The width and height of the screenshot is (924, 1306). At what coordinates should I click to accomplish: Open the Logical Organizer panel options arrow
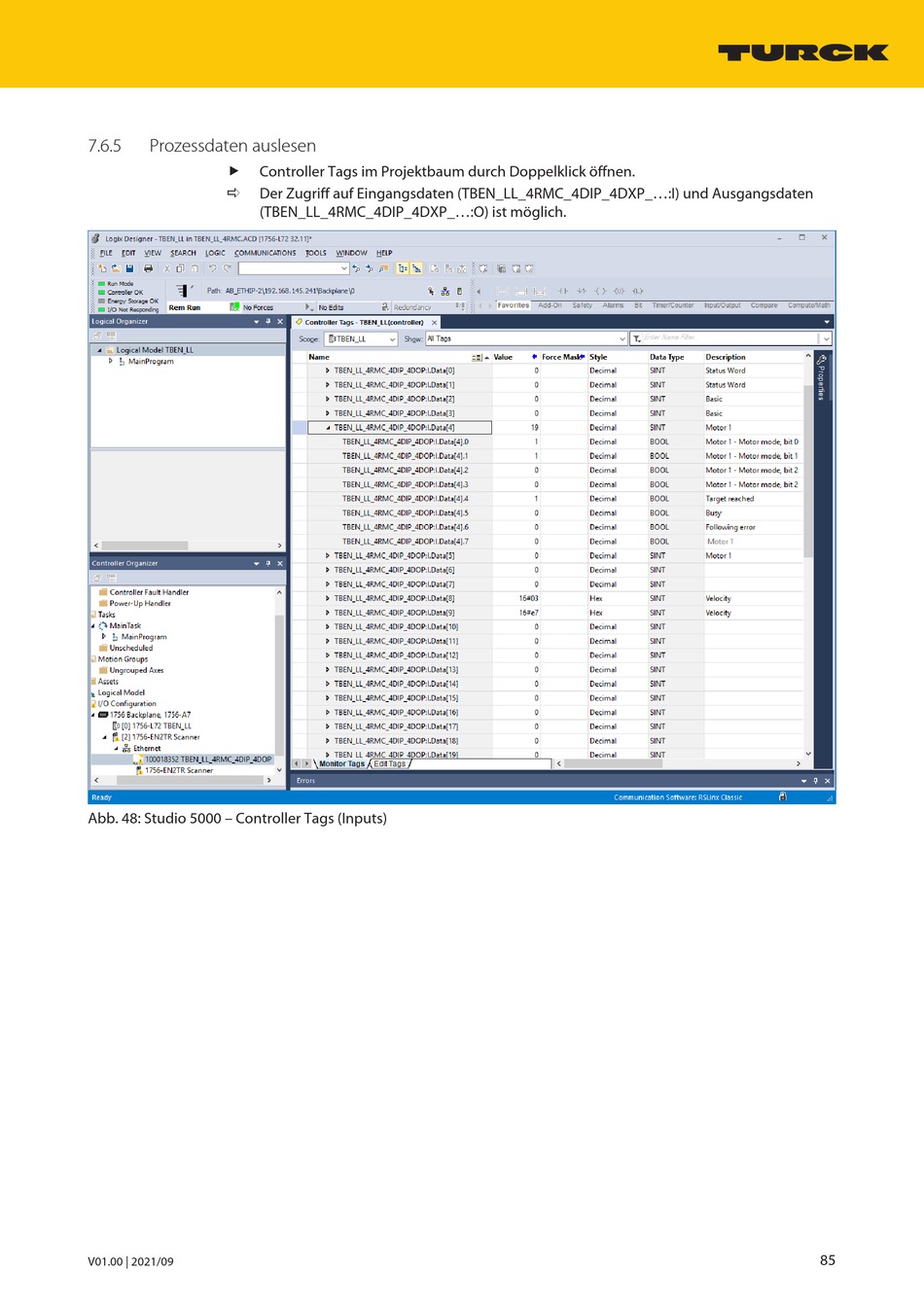tap(257, 322)
